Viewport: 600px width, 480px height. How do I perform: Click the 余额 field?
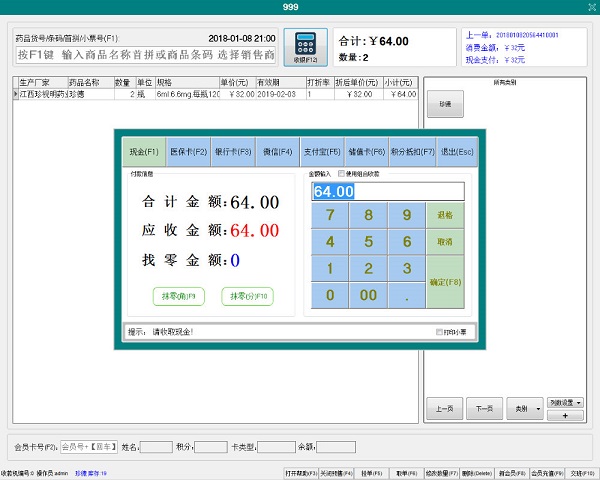(336, 447)
